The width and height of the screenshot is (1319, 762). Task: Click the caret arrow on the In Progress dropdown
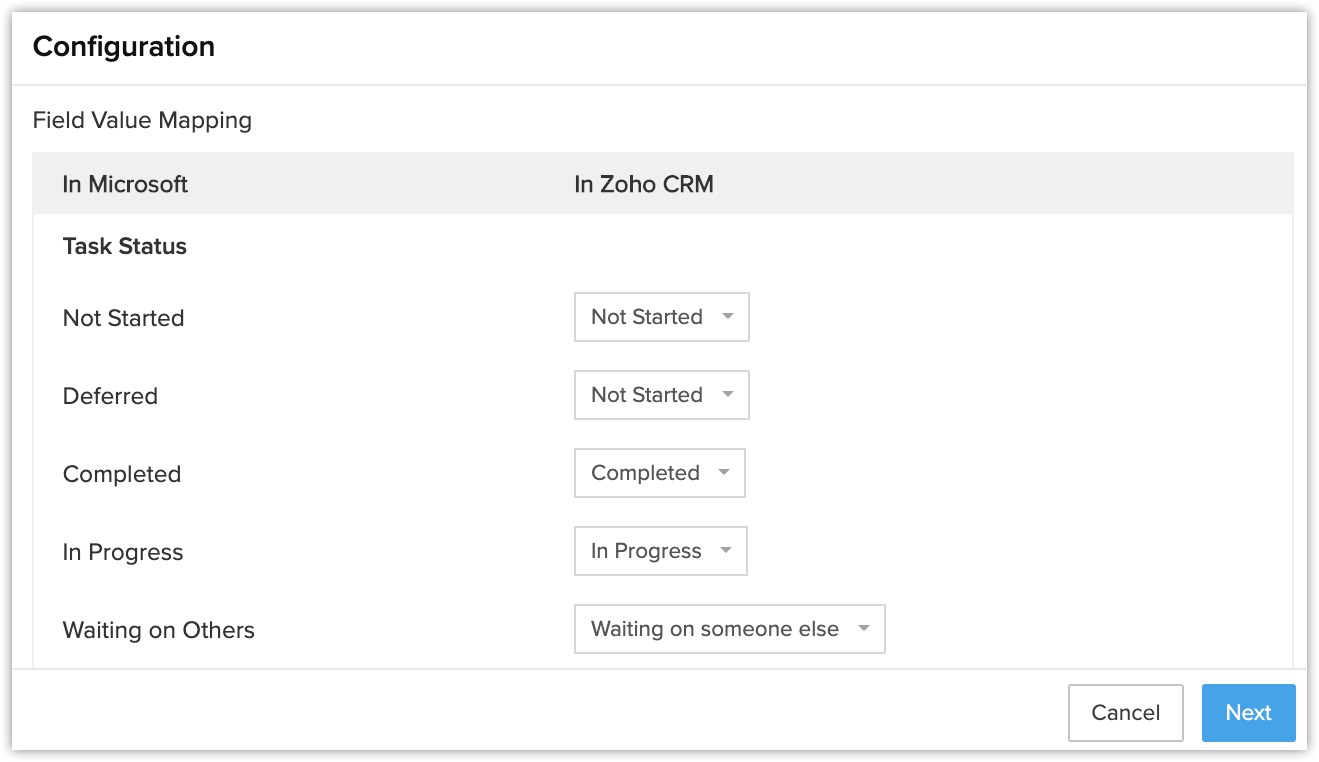pos(726,551)
